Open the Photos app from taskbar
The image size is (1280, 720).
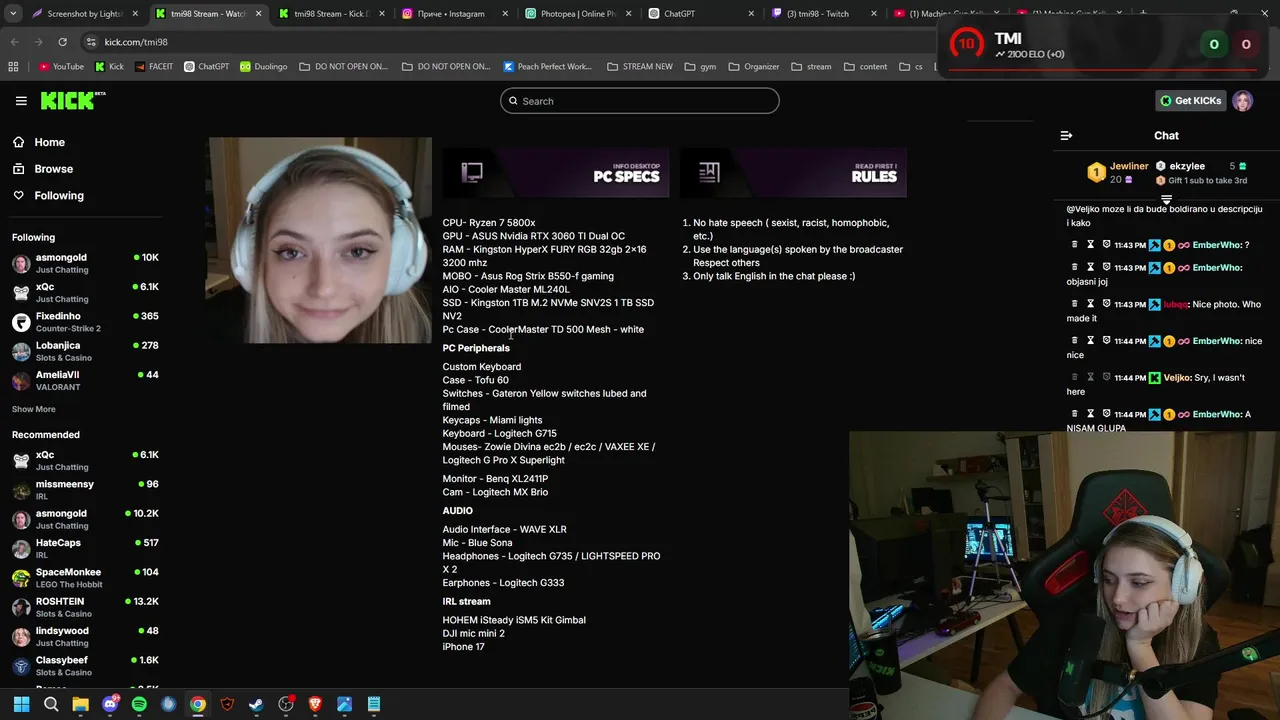pyautogui.click(x=344, y=704)
